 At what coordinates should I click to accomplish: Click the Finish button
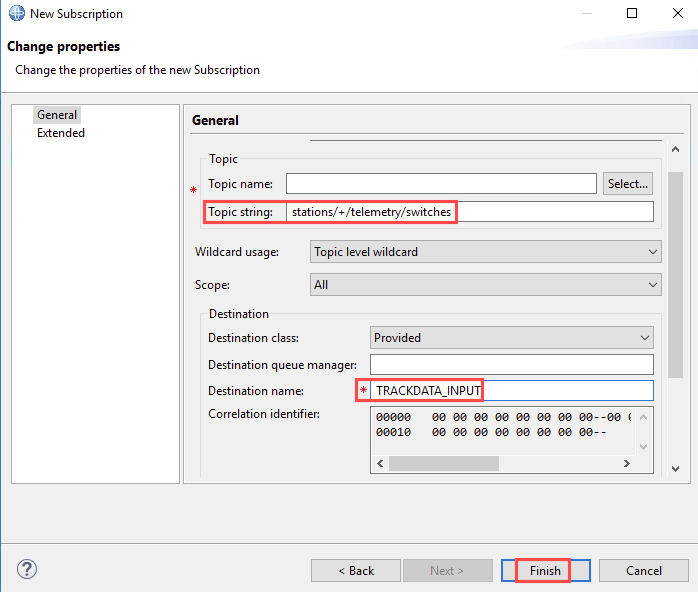coord(546,571)
